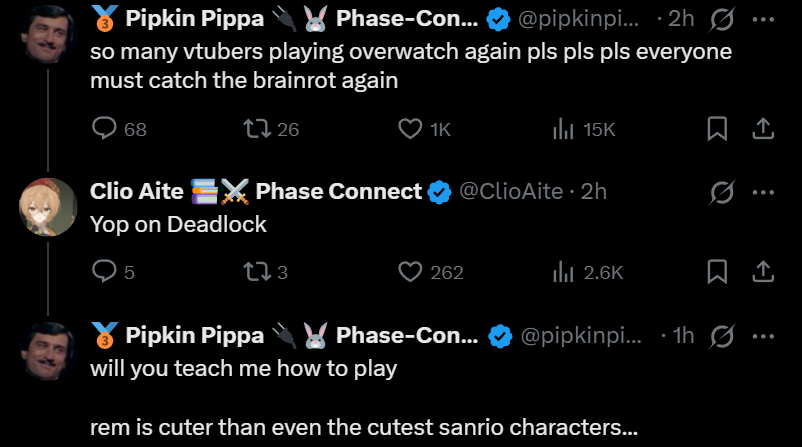Image resolution: width=802 pixels, height=447 pixels.
Task: Like the tweet with 1K likes
Action: [x=409, y=129]
